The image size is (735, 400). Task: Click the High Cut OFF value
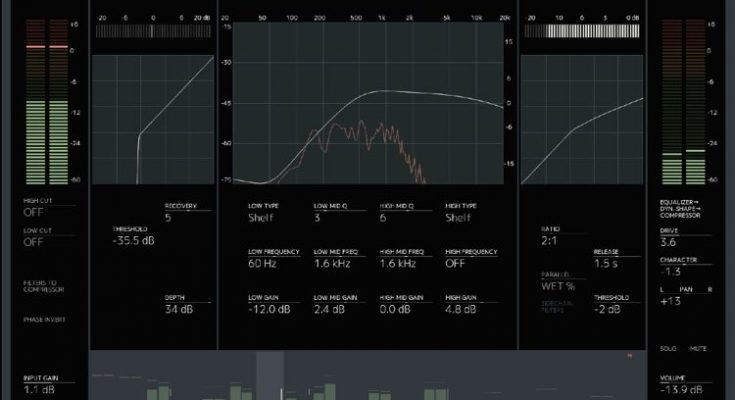pyautogui.click(x=33, y=212)
